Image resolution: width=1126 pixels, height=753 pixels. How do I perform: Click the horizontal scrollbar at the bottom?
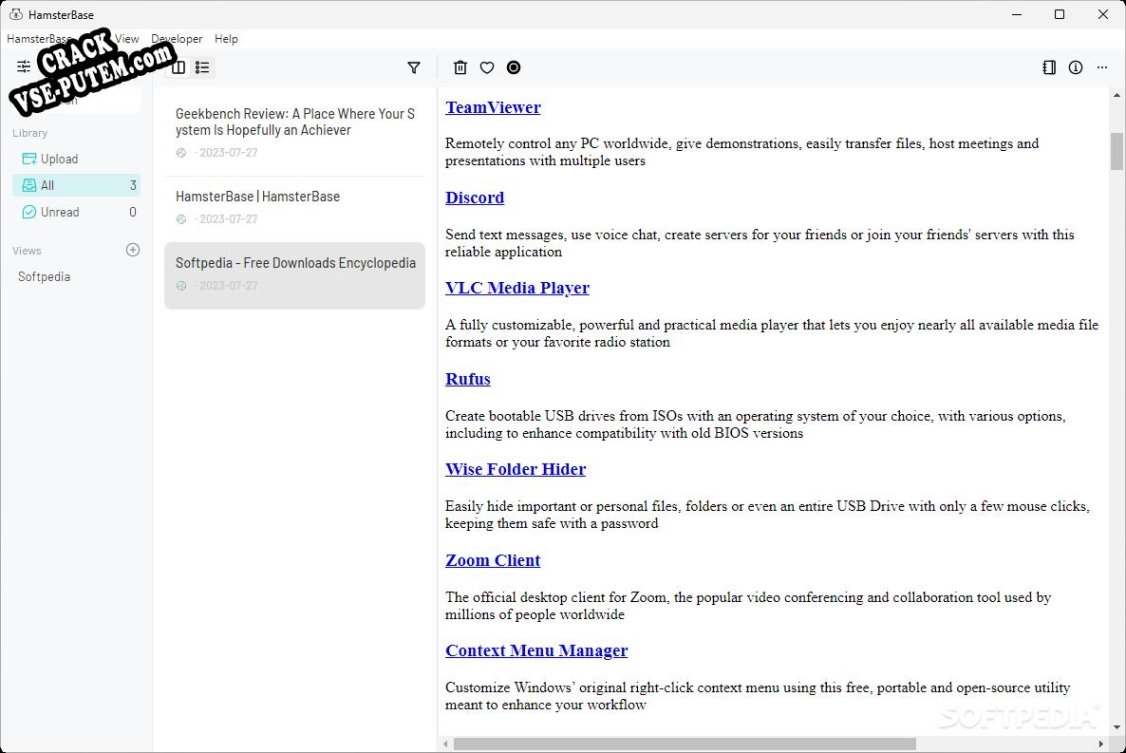click(684, 744)
